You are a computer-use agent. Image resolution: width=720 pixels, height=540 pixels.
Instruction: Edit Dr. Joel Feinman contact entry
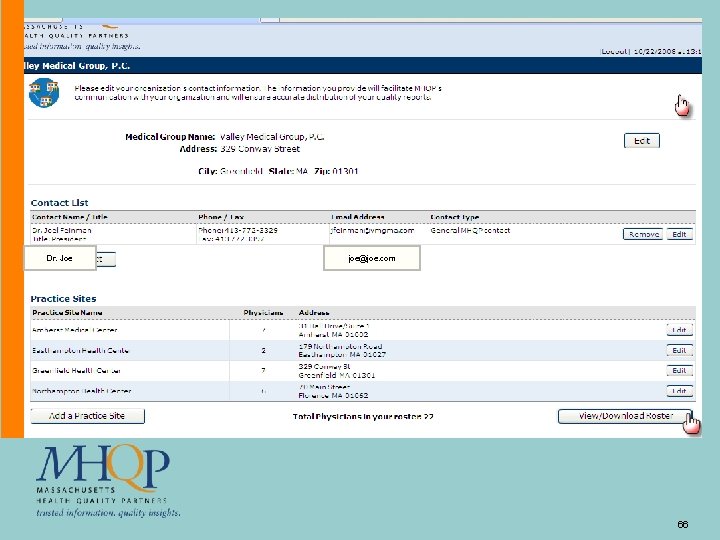click(679, 234)
